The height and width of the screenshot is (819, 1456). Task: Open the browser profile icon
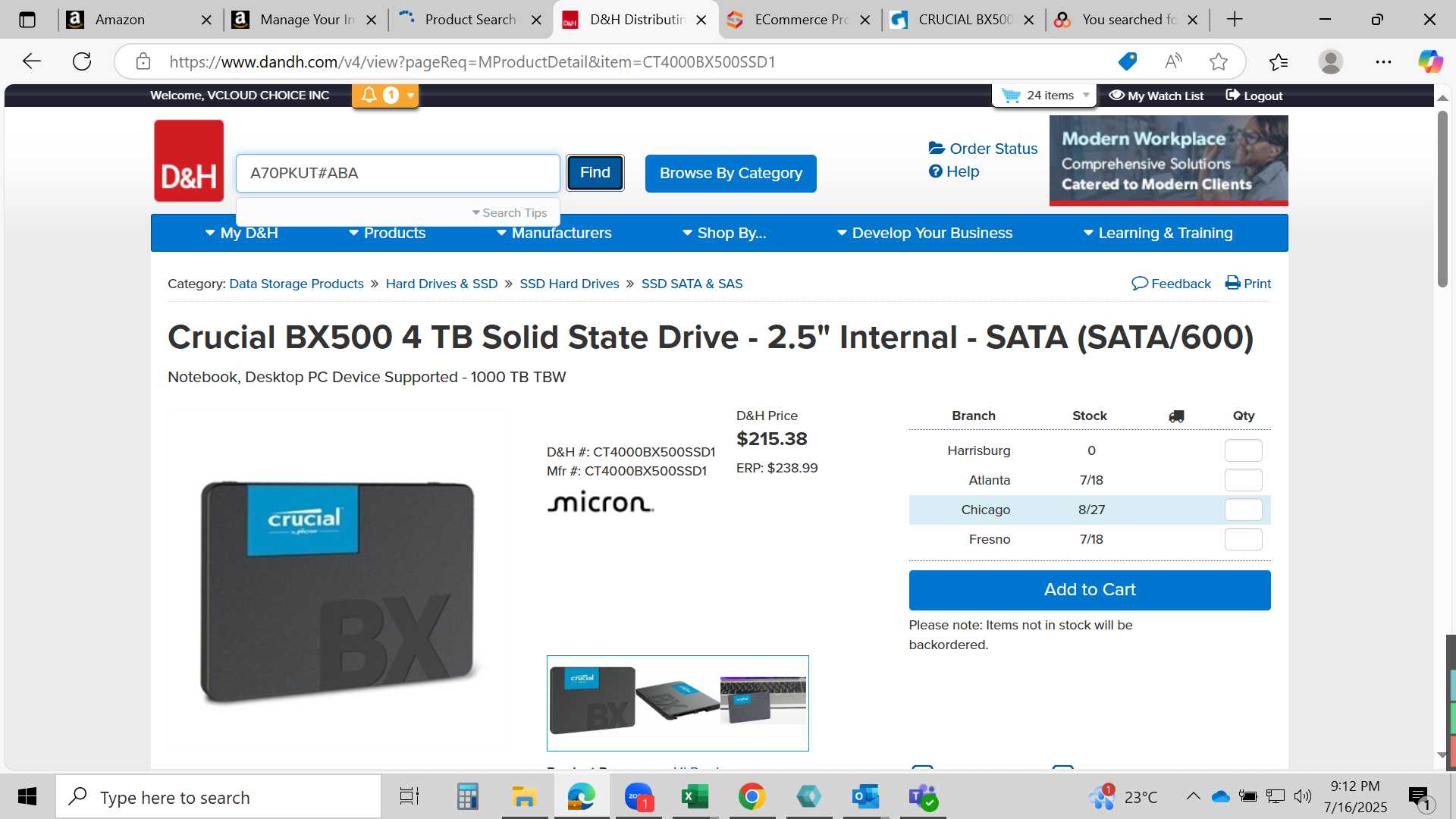[1331, 61]
